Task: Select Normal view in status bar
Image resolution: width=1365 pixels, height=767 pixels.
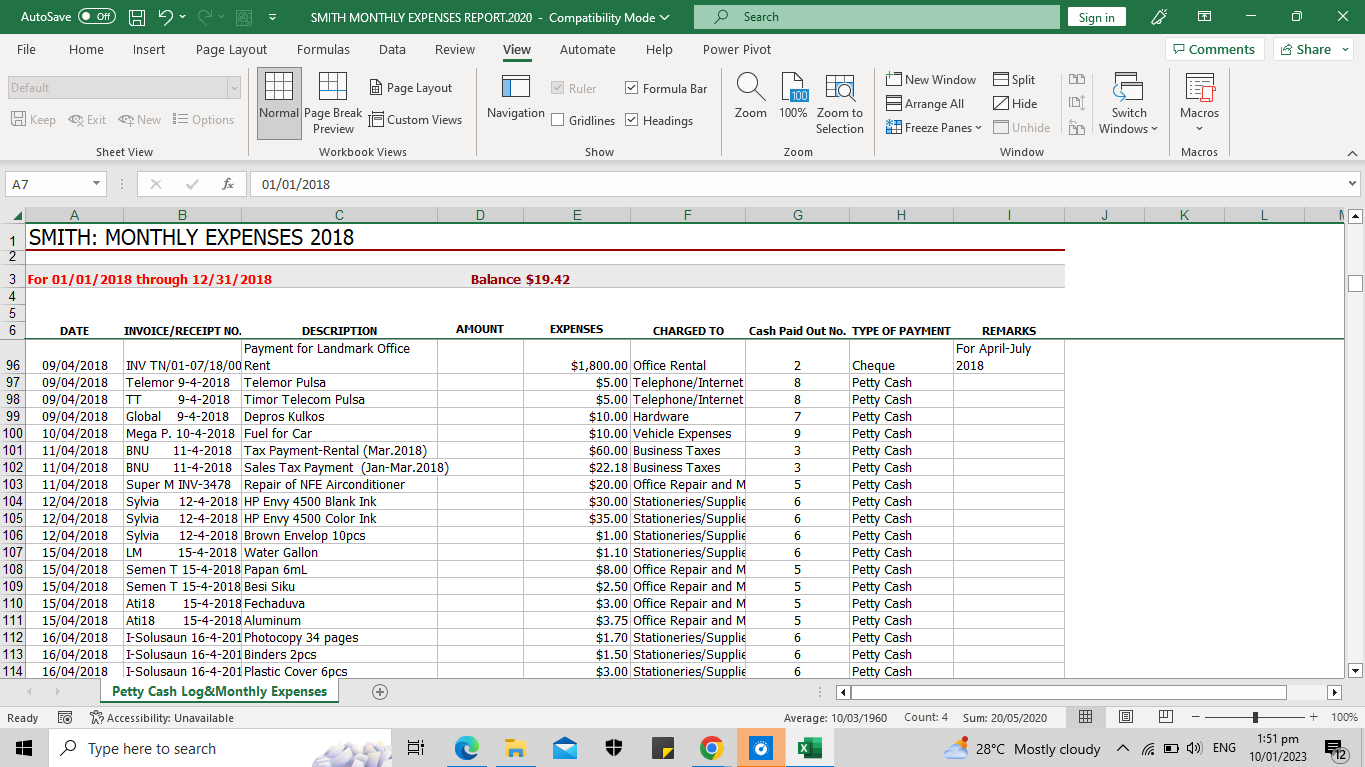Action: pos(1086,717)
